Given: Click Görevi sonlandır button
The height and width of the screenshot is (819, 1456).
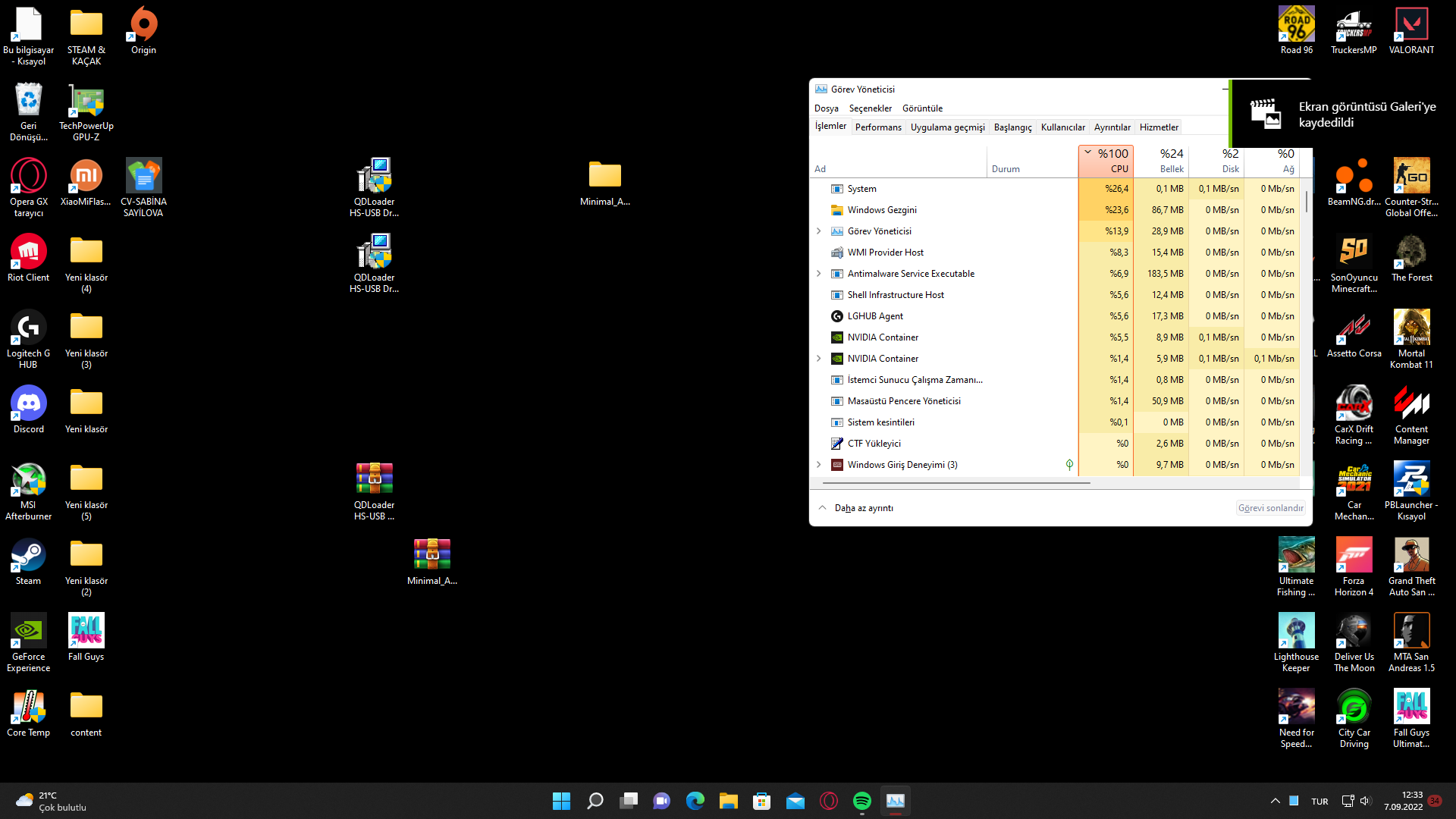Looking at the screenshot, I should (x=1270, y=508).
